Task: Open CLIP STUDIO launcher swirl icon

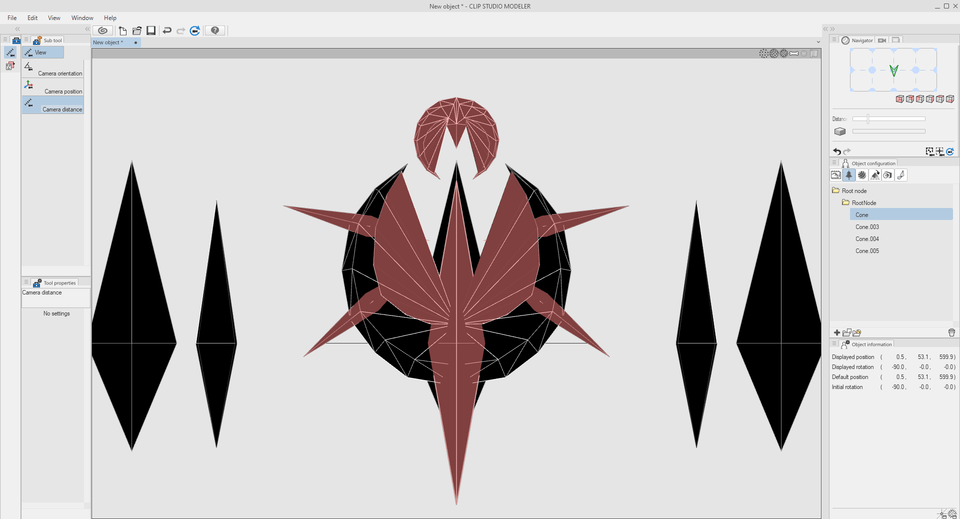Action: [103, 31]
